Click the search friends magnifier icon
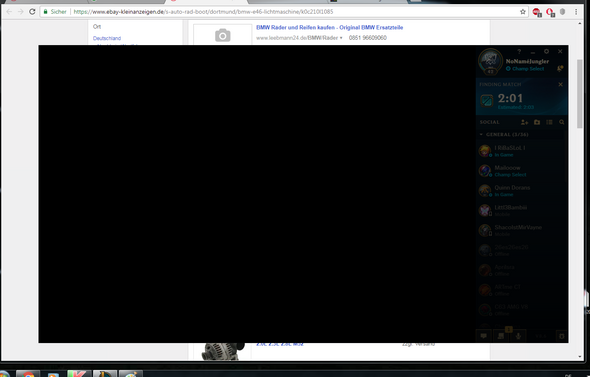Image resolution: width=590 pixels, height=377 pixels. point(562,122)
